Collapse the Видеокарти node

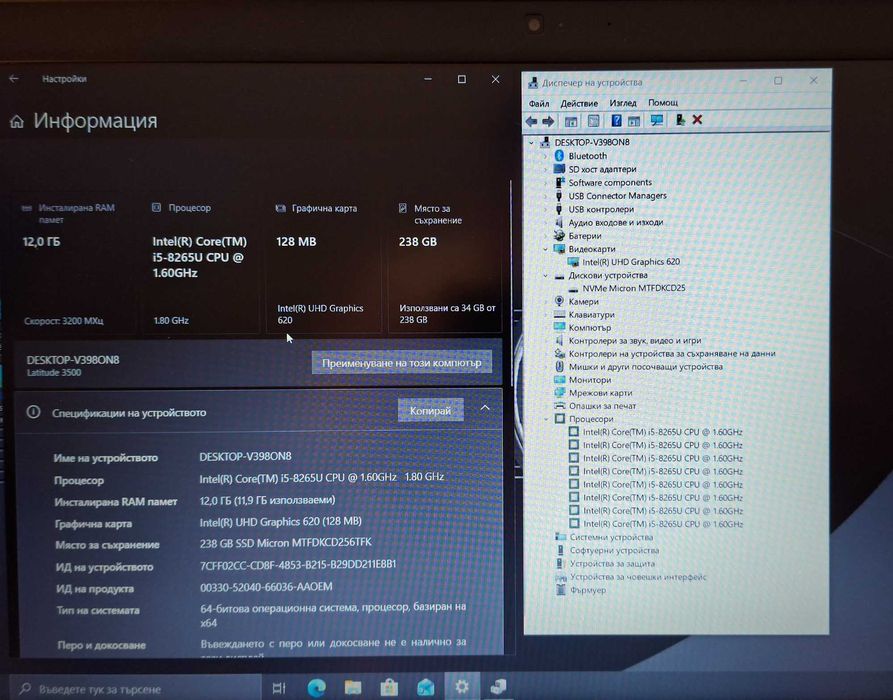[546, 249]
